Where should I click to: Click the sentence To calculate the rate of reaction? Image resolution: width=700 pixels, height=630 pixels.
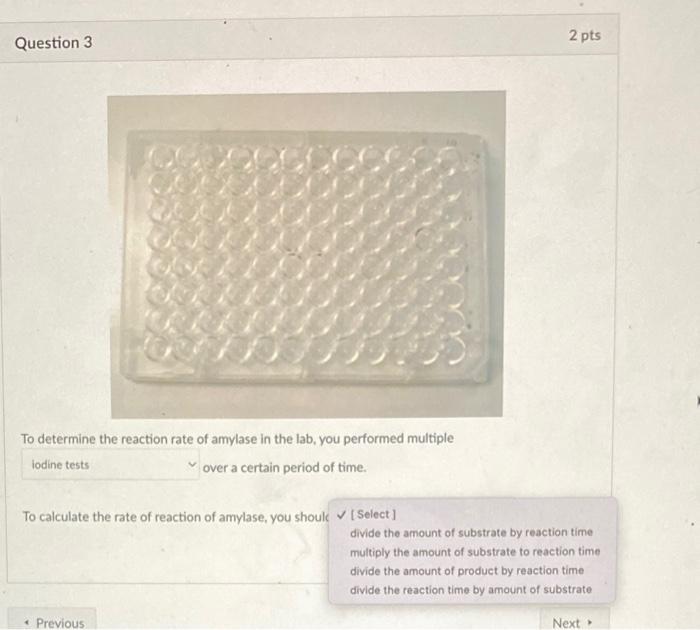coord(175,517)
